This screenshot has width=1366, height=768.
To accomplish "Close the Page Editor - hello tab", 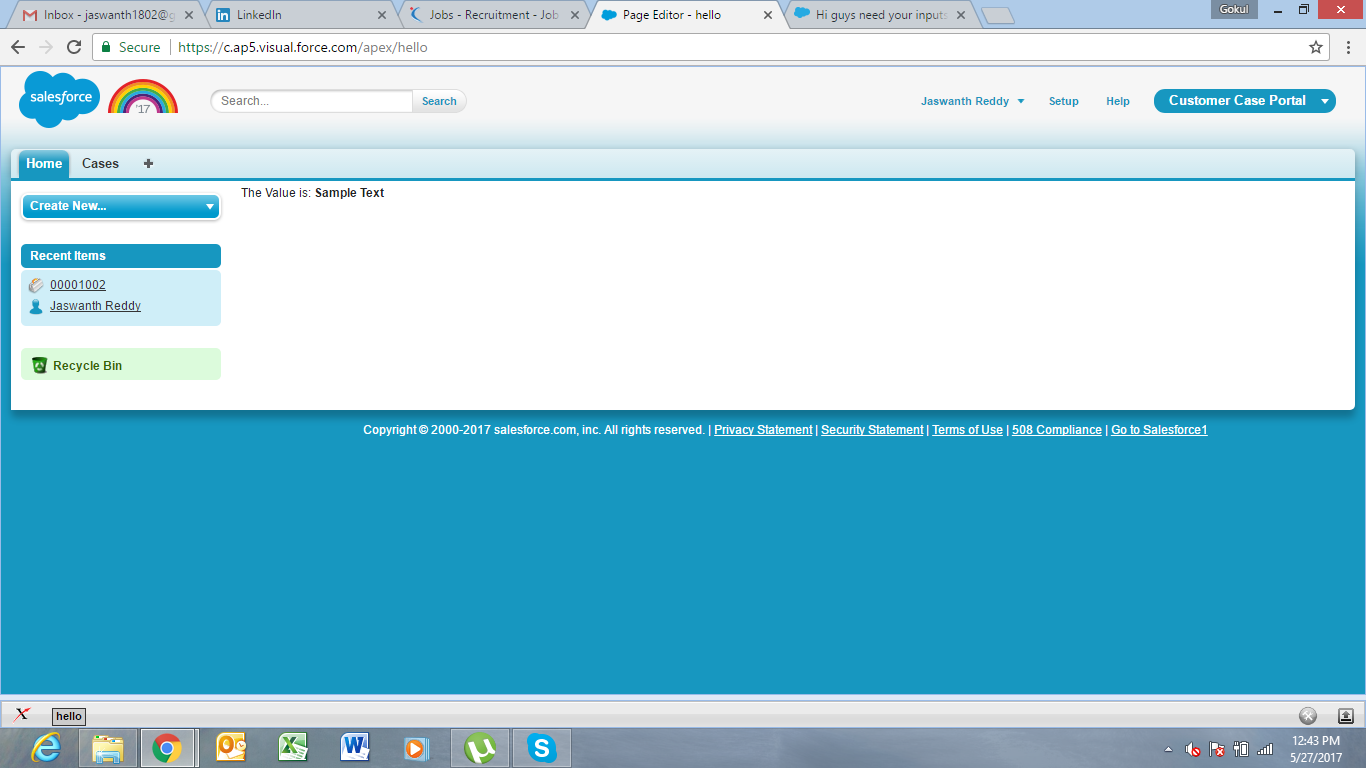I will pyautogui.click(x=768, y=15).
